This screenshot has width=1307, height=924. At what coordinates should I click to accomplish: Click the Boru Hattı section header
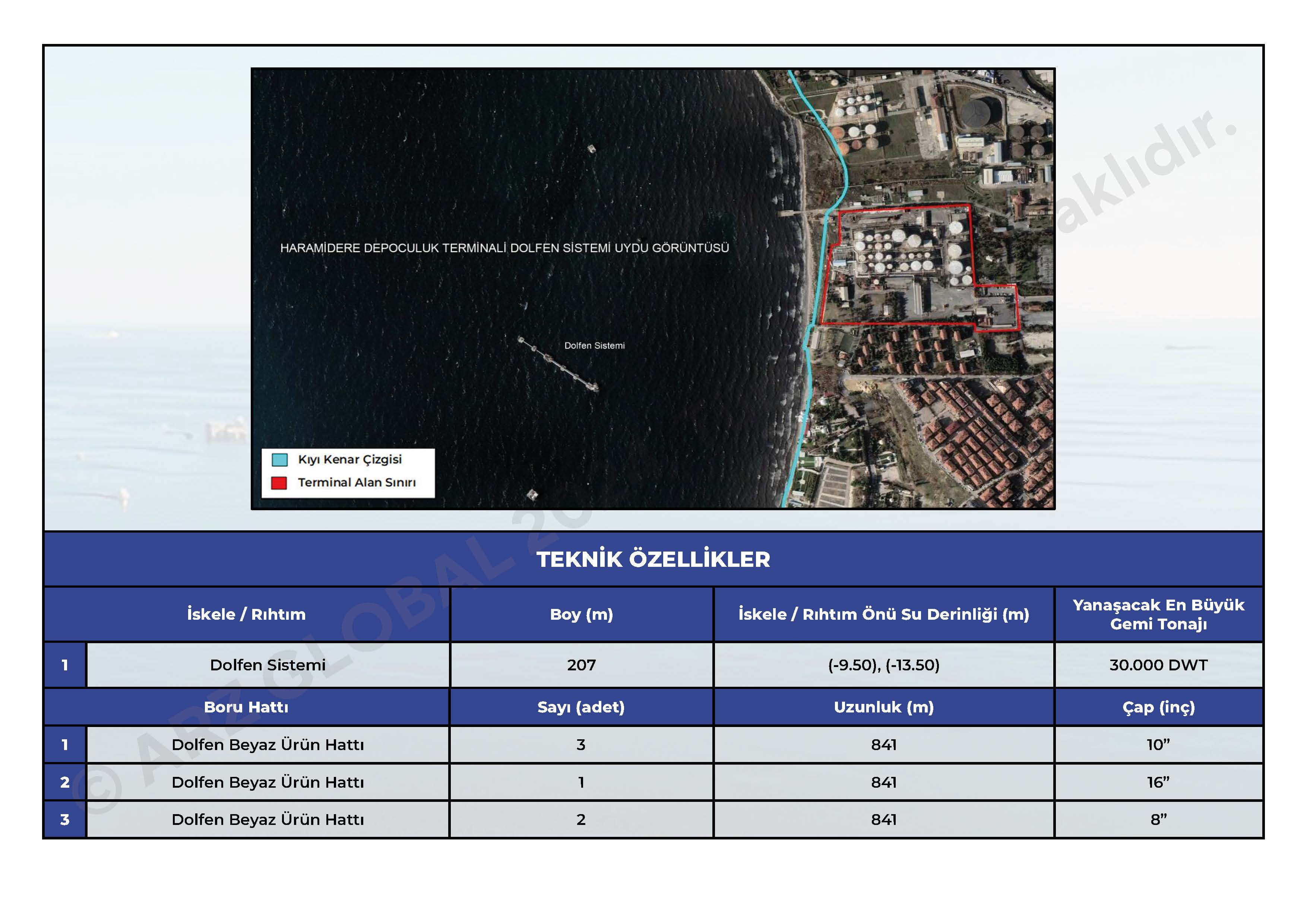pyautogui.click(x=247, y=707)
